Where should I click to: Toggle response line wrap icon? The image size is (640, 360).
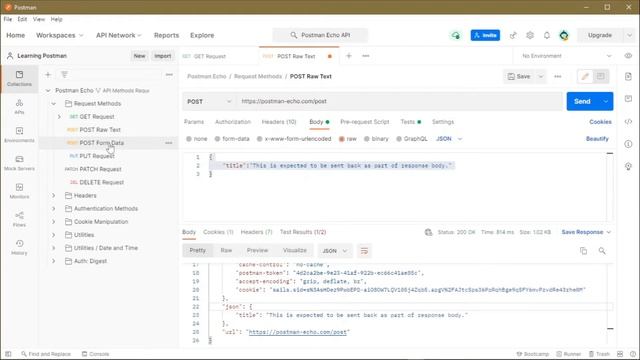point(364,251)
